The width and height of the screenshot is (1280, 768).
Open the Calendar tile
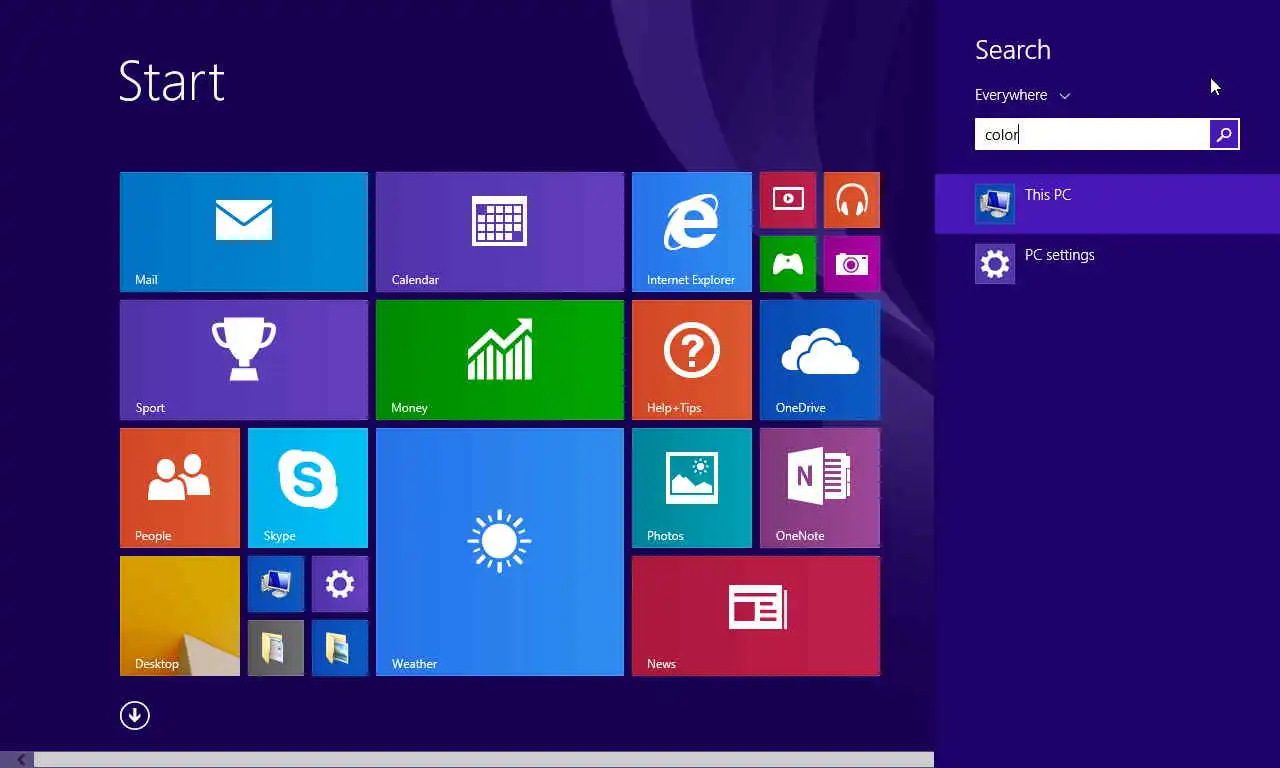click(500, 232)
